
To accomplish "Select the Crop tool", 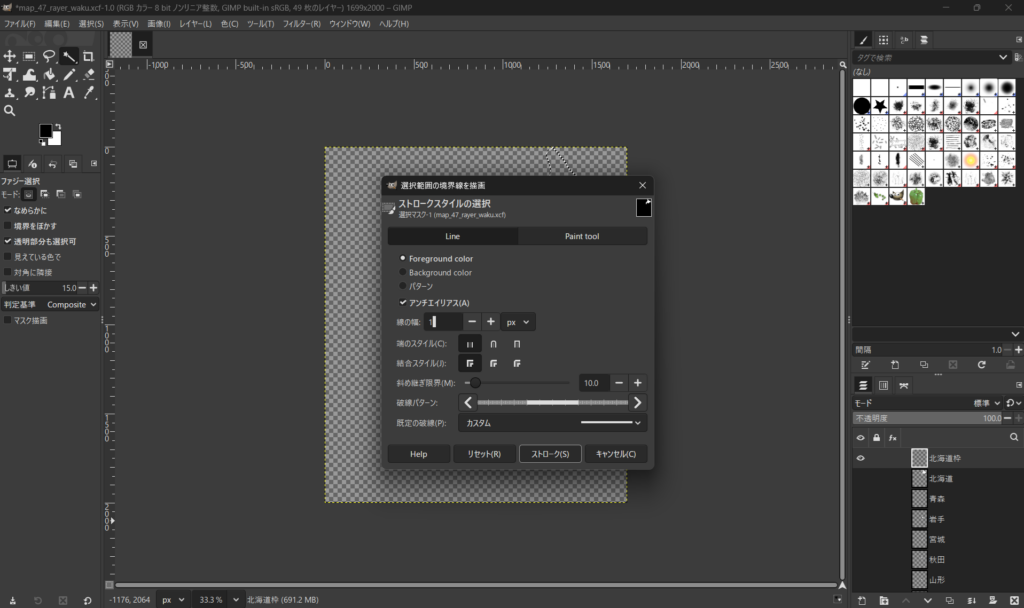I will coord(89,56).
